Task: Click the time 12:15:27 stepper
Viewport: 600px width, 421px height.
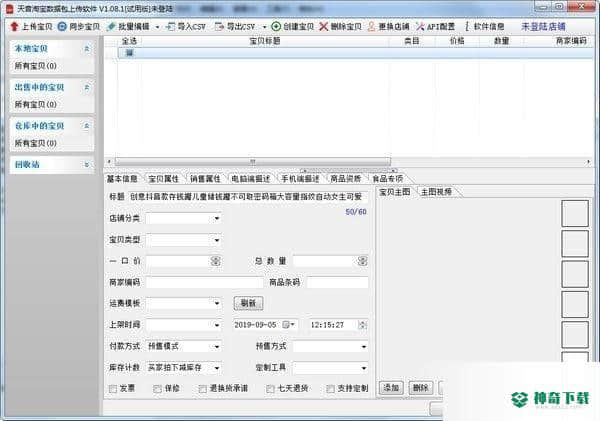Action: point(362,325)
